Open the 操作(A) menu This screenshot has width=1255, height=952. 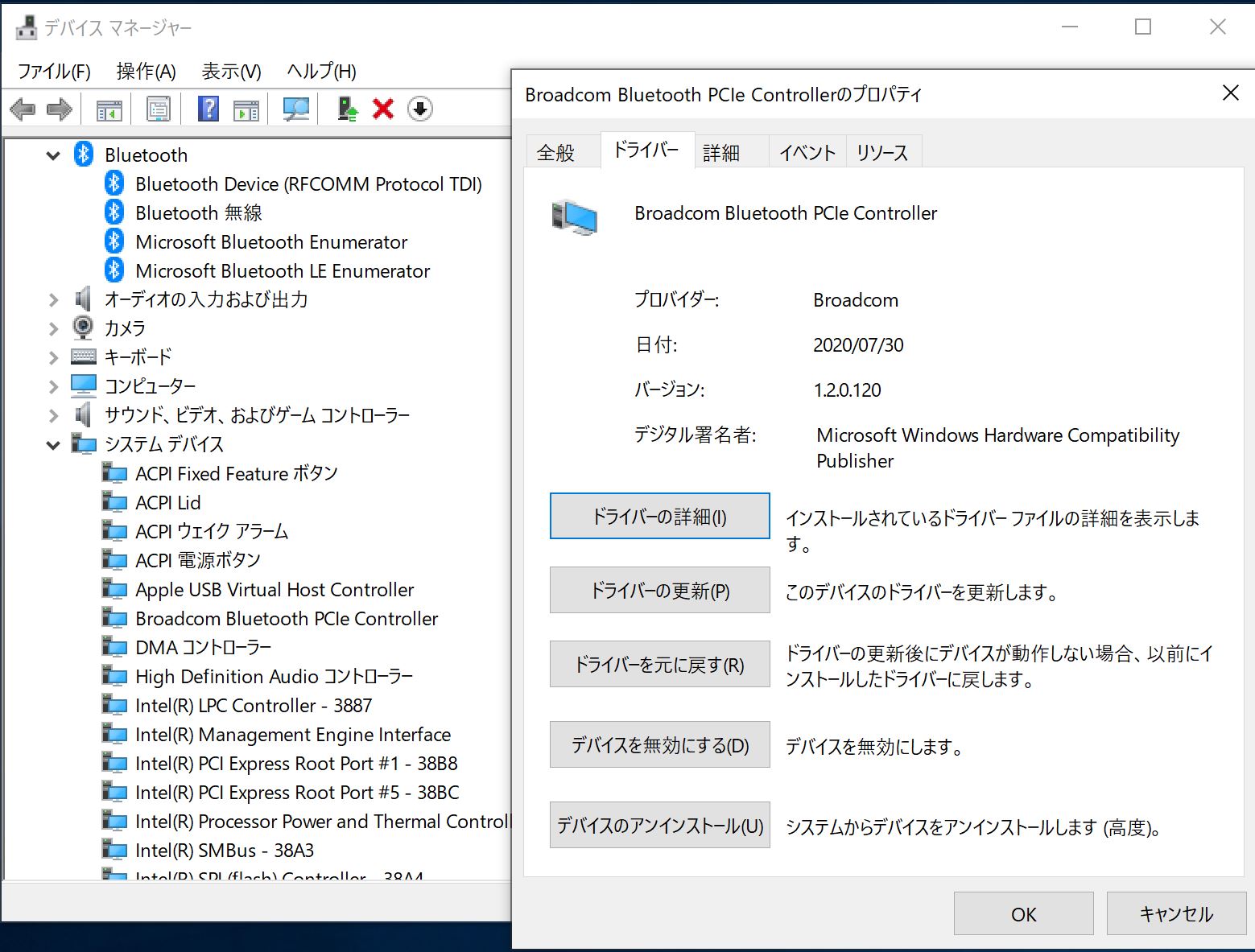pyautogui.click(x=146, y=72)
